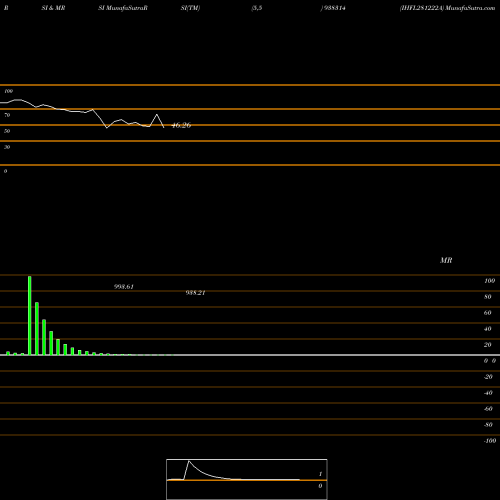Click the '1' label in the mini chart

[x=320, y=474]
